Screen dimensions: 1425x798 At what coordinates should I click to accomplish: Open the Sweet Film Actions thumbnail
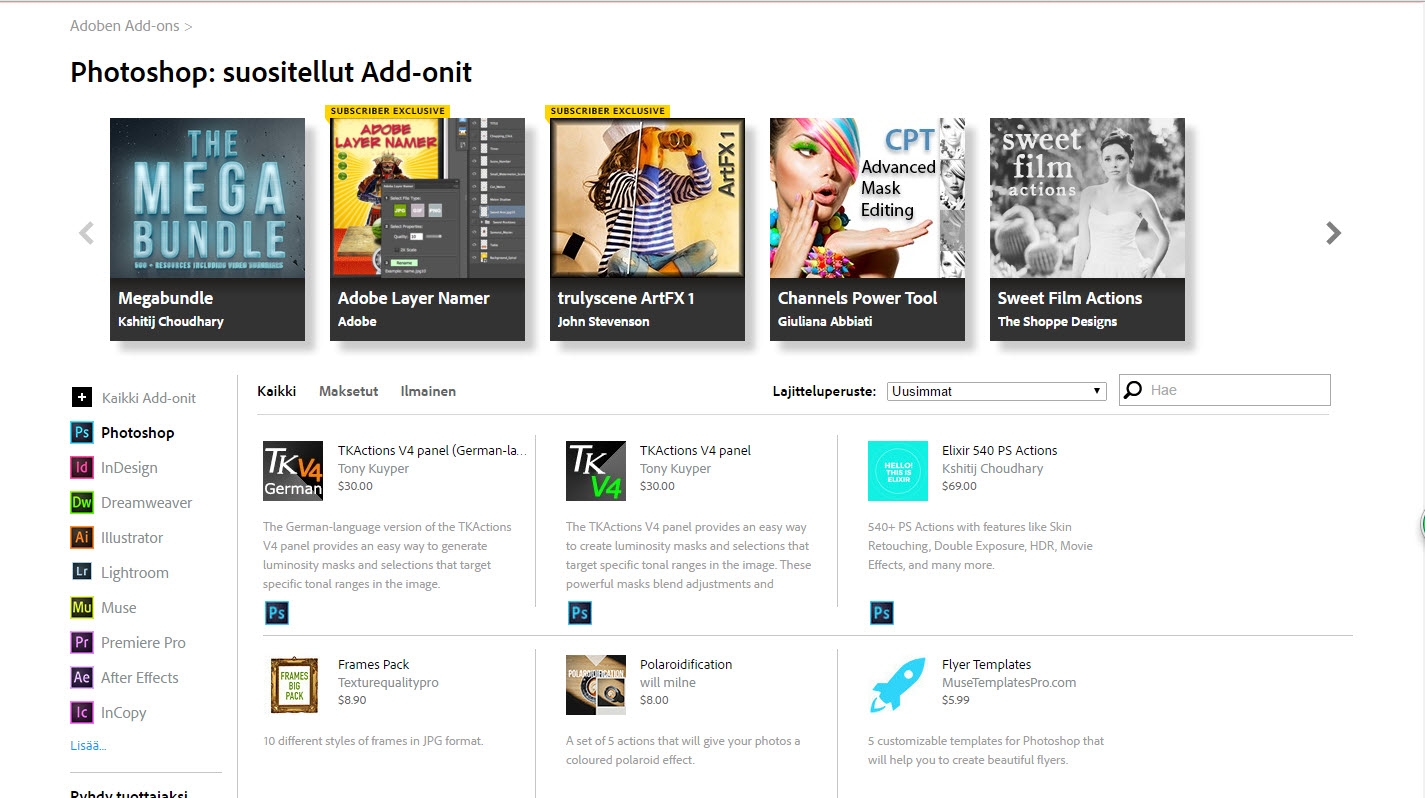1087,198
